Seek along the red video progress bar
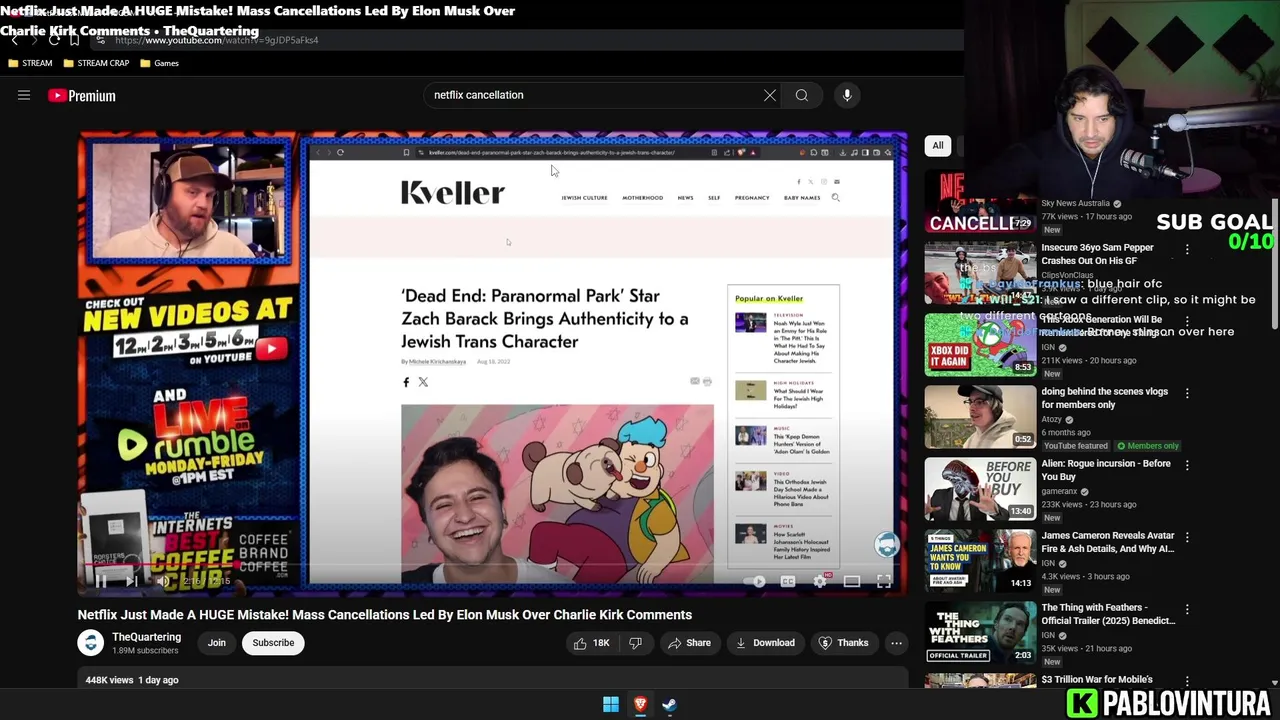This screenshot has height=720, width=1280. coord(493,563)
